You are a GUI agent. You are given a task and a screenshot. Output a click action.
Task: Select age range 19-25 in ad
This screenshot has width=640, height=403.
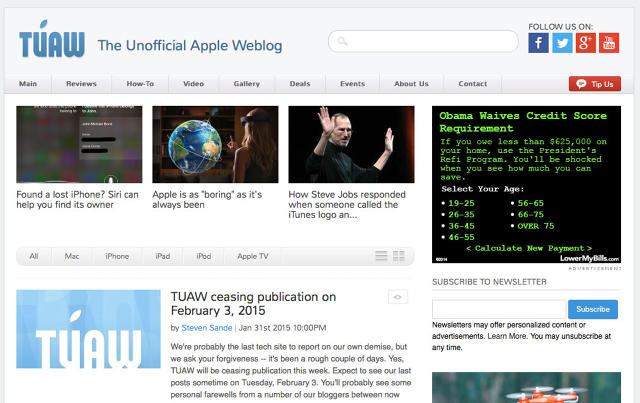461,203
